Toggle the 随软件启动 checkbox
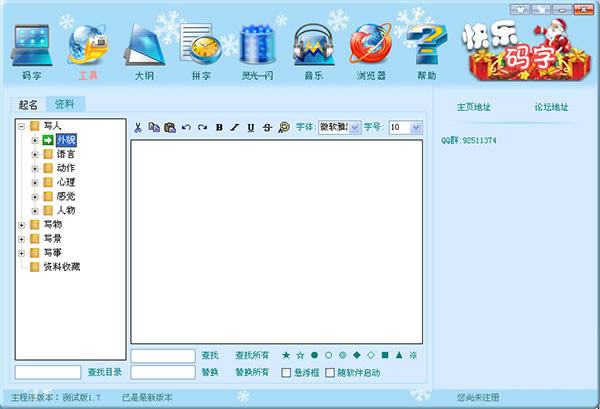This screenshot has height=409, width=600. pos(329,373)
